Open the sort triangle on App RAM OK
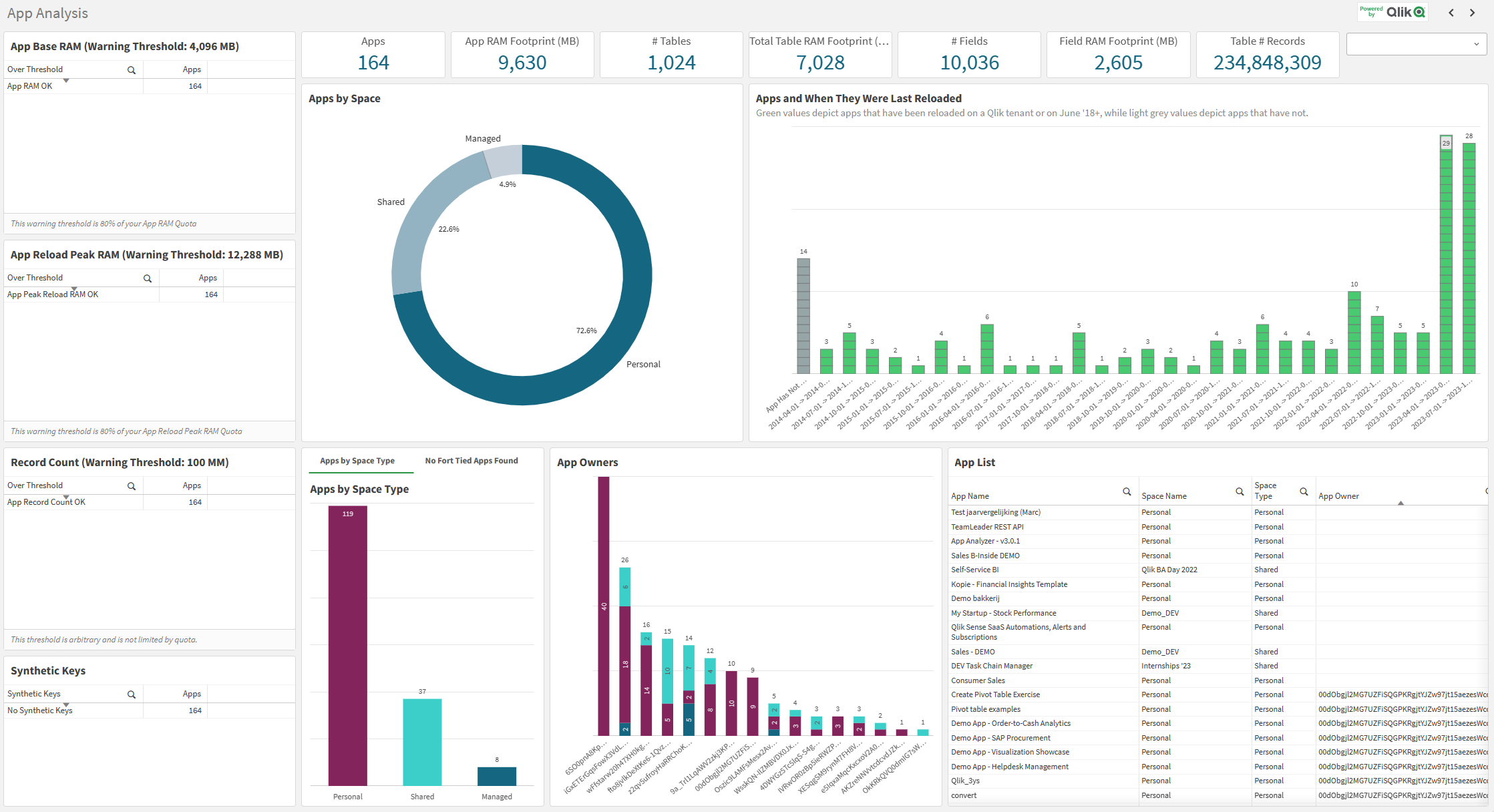 point(65,80)
